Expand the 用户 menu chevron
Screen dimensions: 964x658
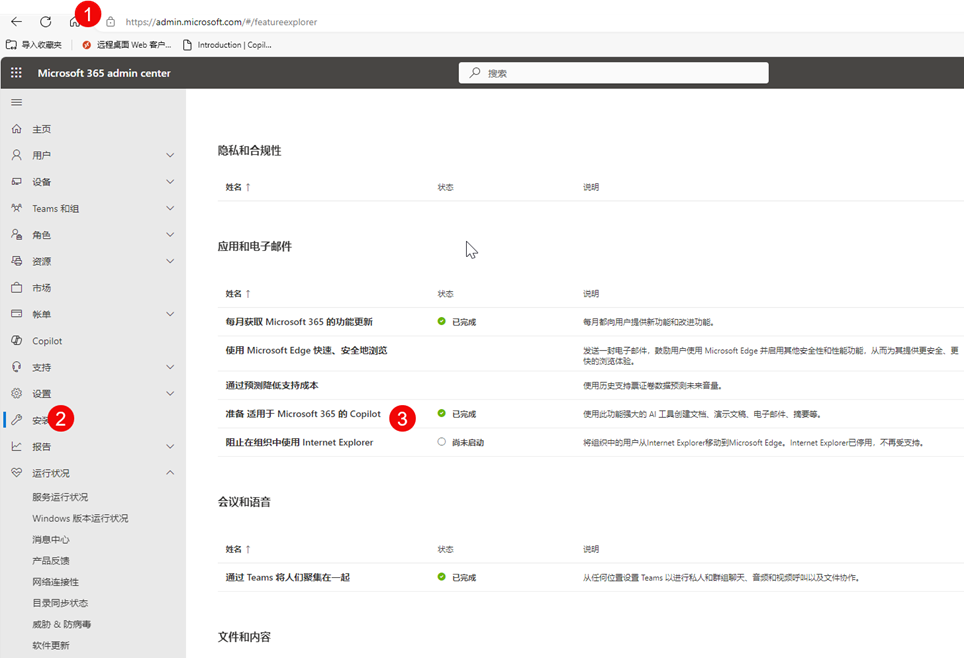click(170, 155)
